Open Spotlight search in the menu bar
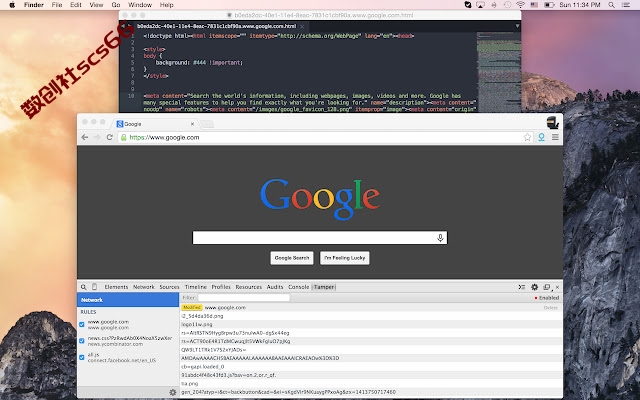The height and width of the screenshot is (400, 640). pos(611,5)
